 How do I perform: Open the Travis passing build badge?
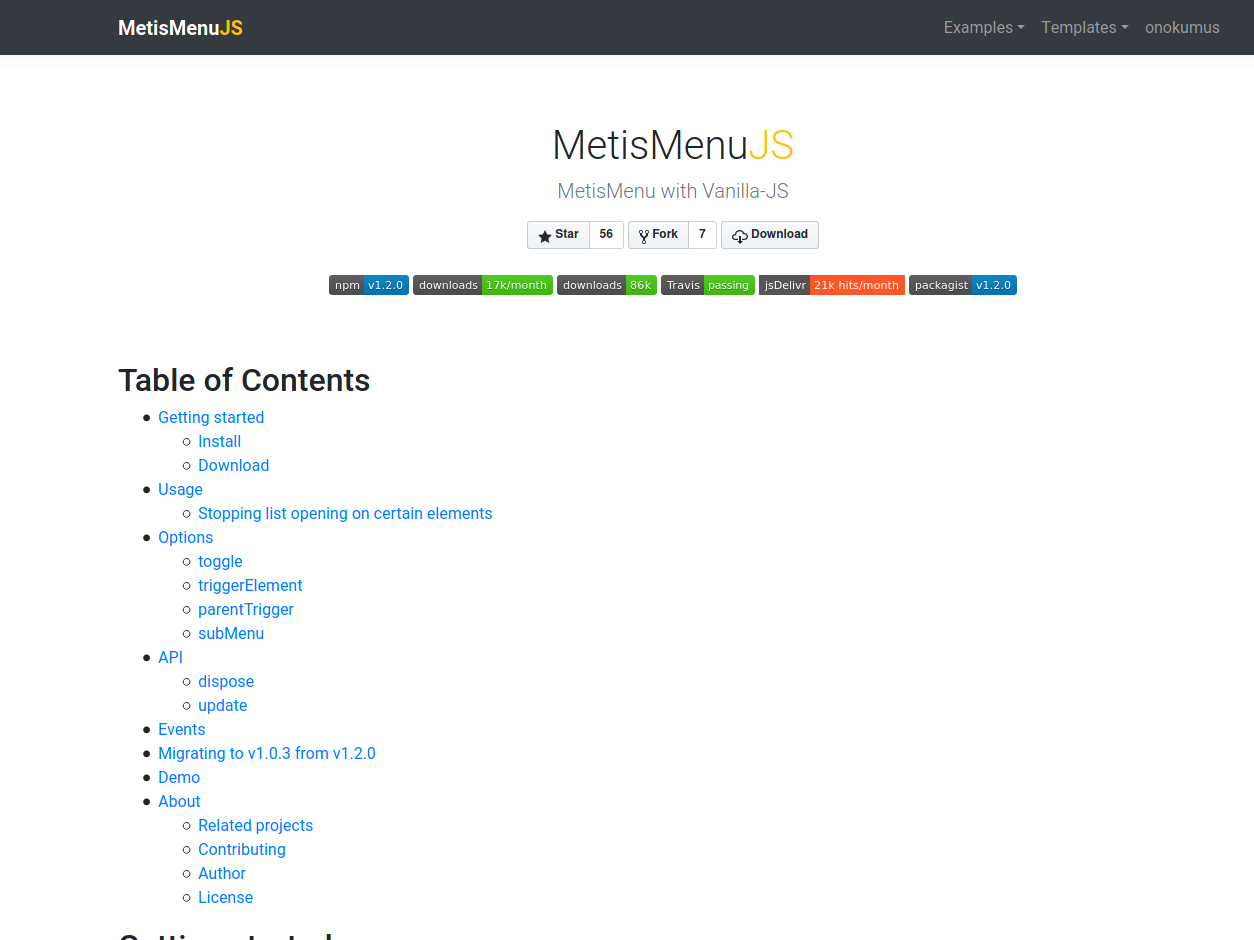coord(708,285)
